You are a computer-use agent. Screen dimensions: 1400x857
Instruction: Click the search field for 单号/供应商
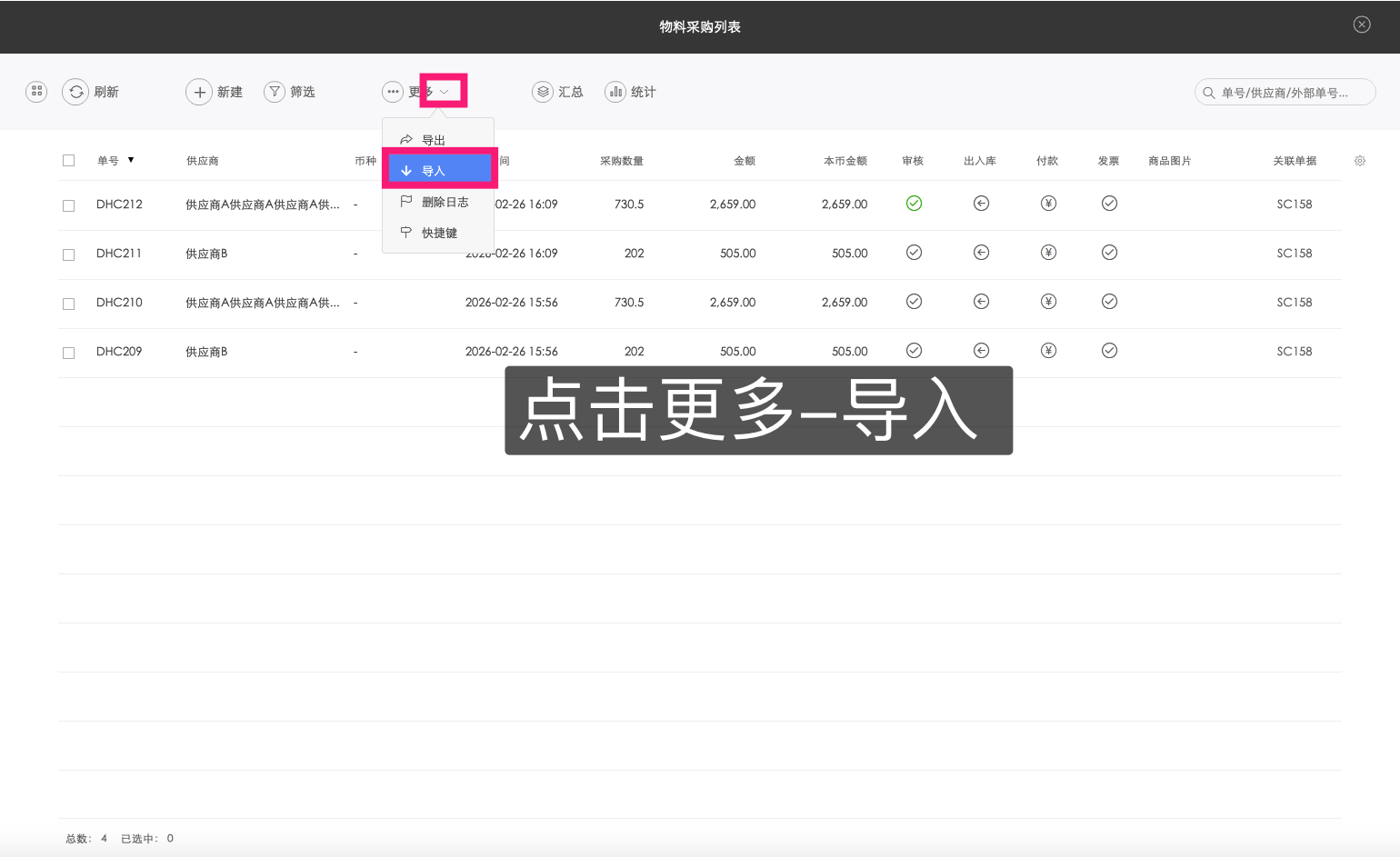coord(1285,92)
